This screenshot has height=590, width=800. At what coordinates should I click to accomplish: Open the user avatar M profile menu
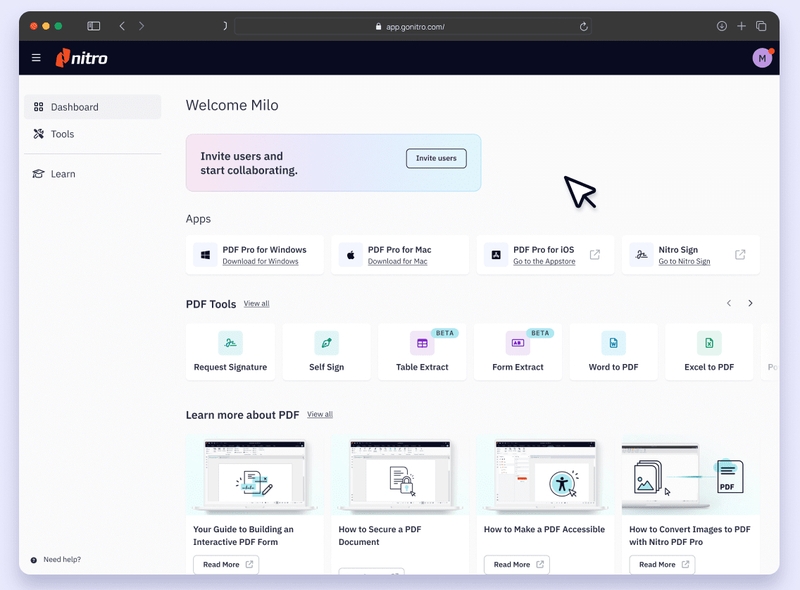pyautogui.click(x=762, y=58)
